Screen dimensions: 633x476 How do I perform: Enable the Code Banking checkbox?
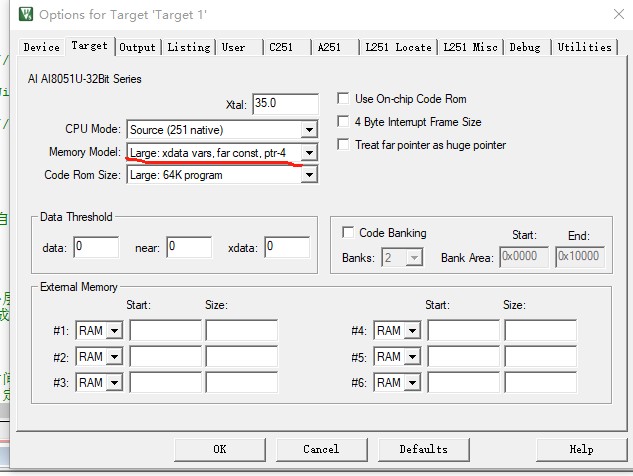348,233
